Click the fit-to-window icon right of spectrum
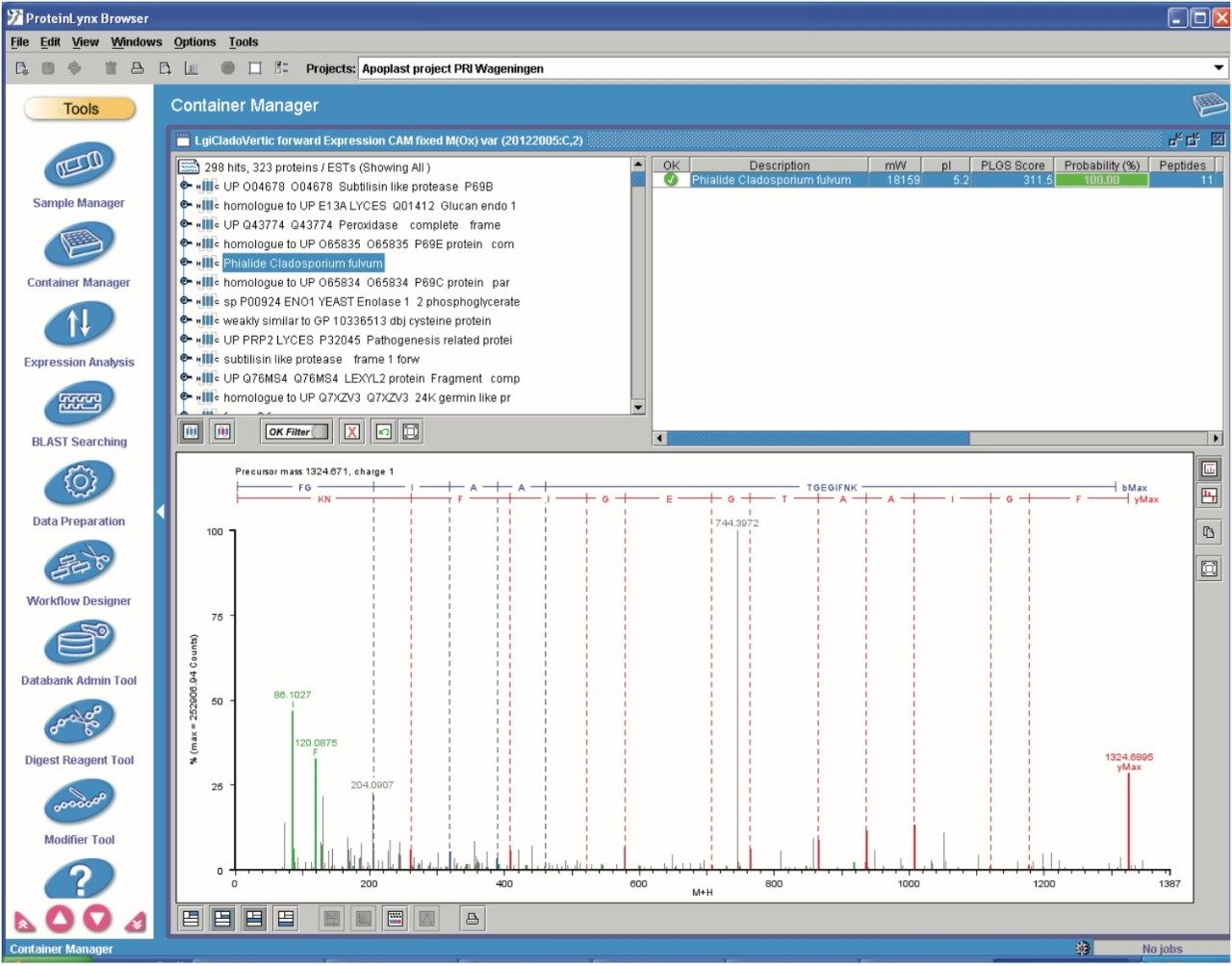This screenshot has height=966, width=1232. click(x=1210, y=569)
